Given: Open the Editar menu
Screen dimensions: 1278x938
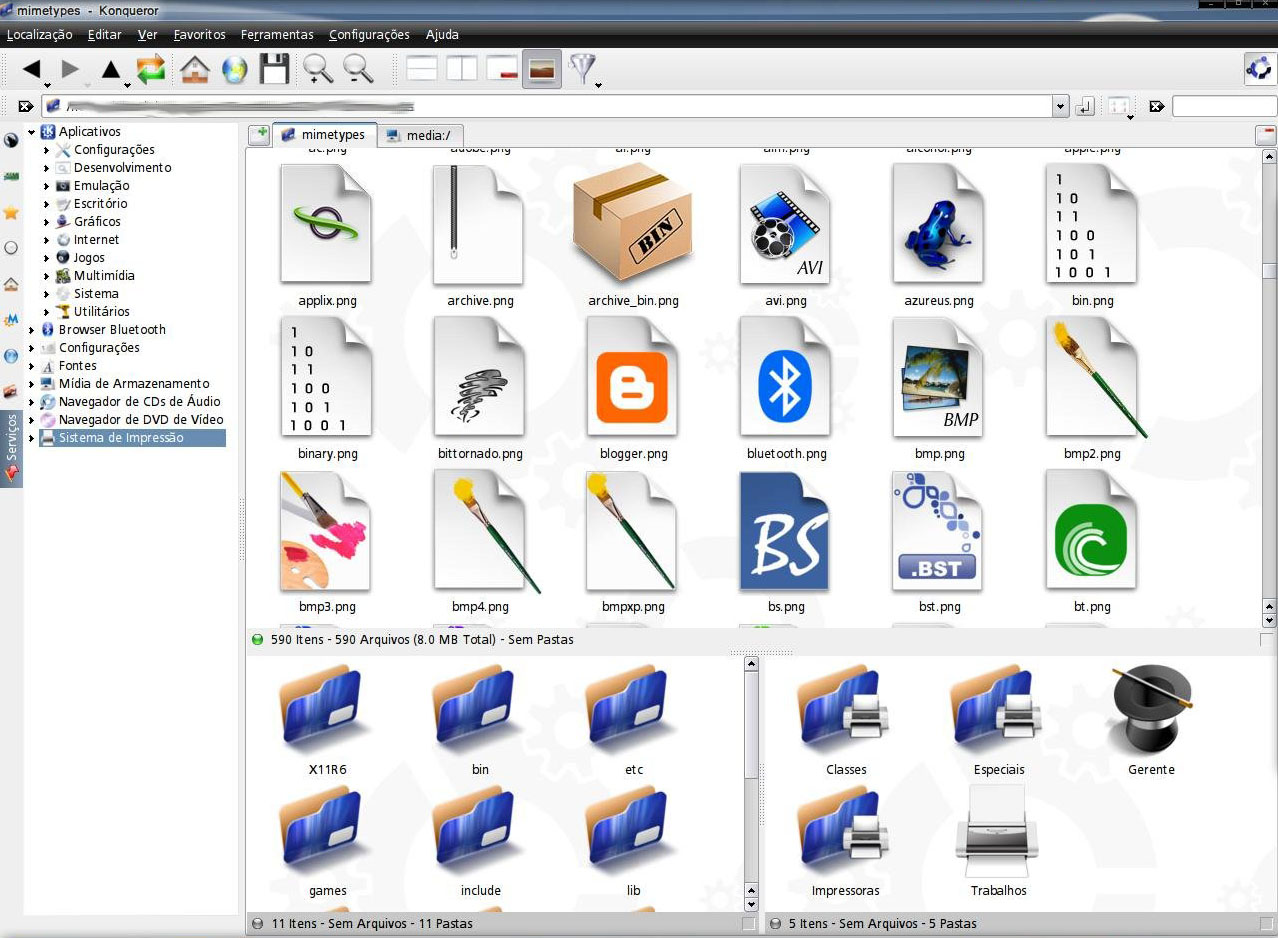Looking at the screenshot, I should pyautogui.click(x=105, y=34).
